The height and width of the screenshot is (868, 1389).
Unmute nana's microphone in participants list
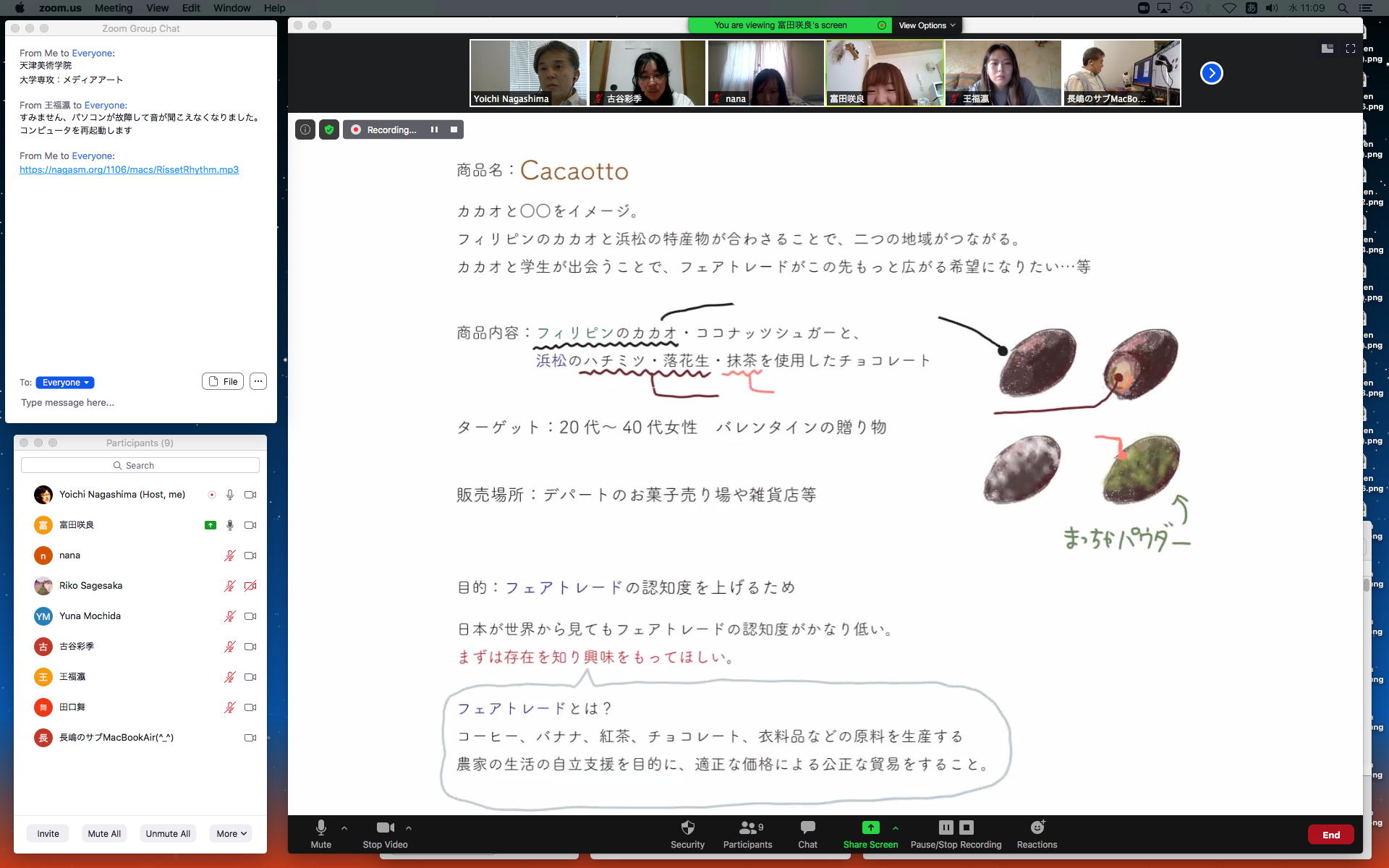click(229, 556)
